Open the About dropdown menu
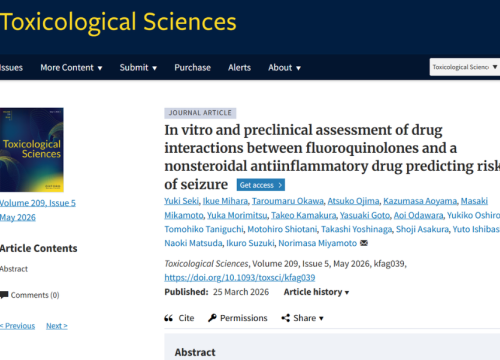This screenshot has height=360, width=500. [x=285, y=68]
